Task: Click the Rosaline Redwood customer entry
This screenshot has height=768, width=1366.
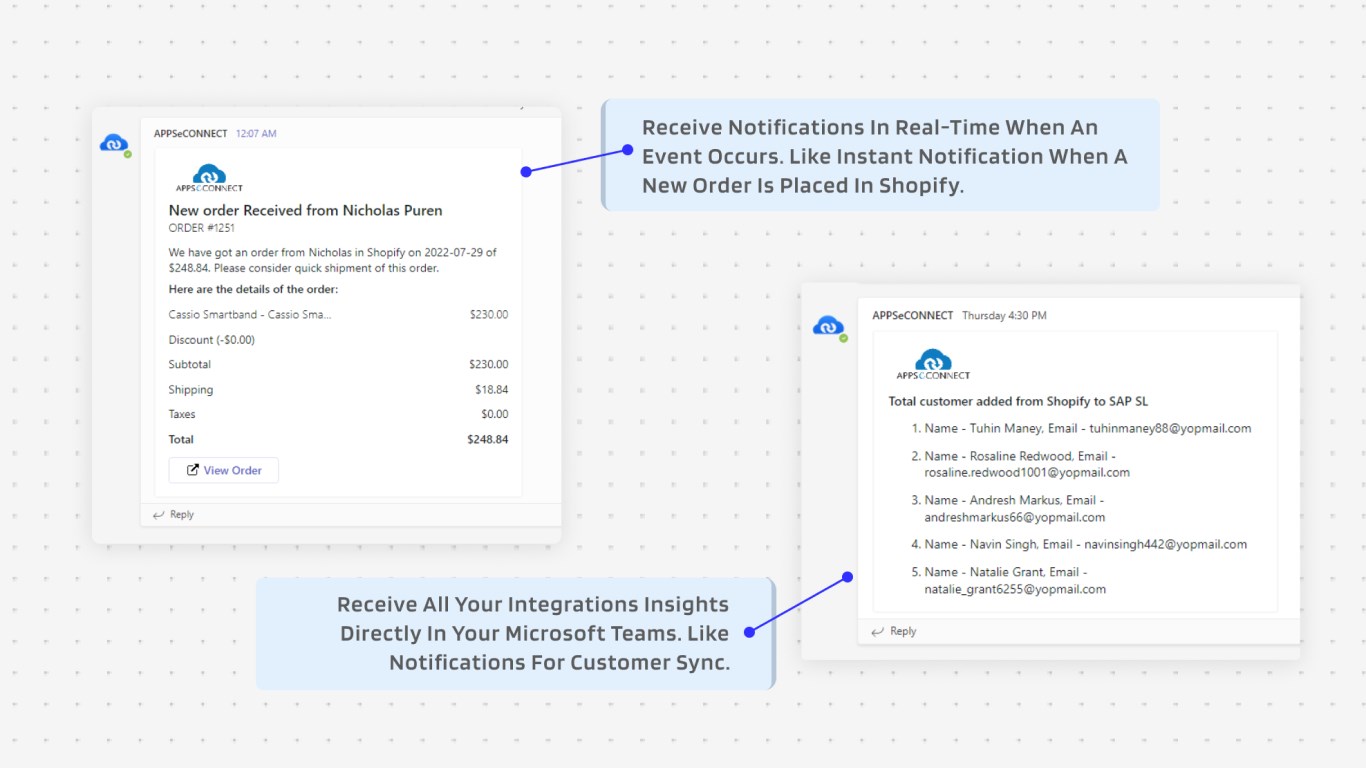Action: coord(1020,464)
